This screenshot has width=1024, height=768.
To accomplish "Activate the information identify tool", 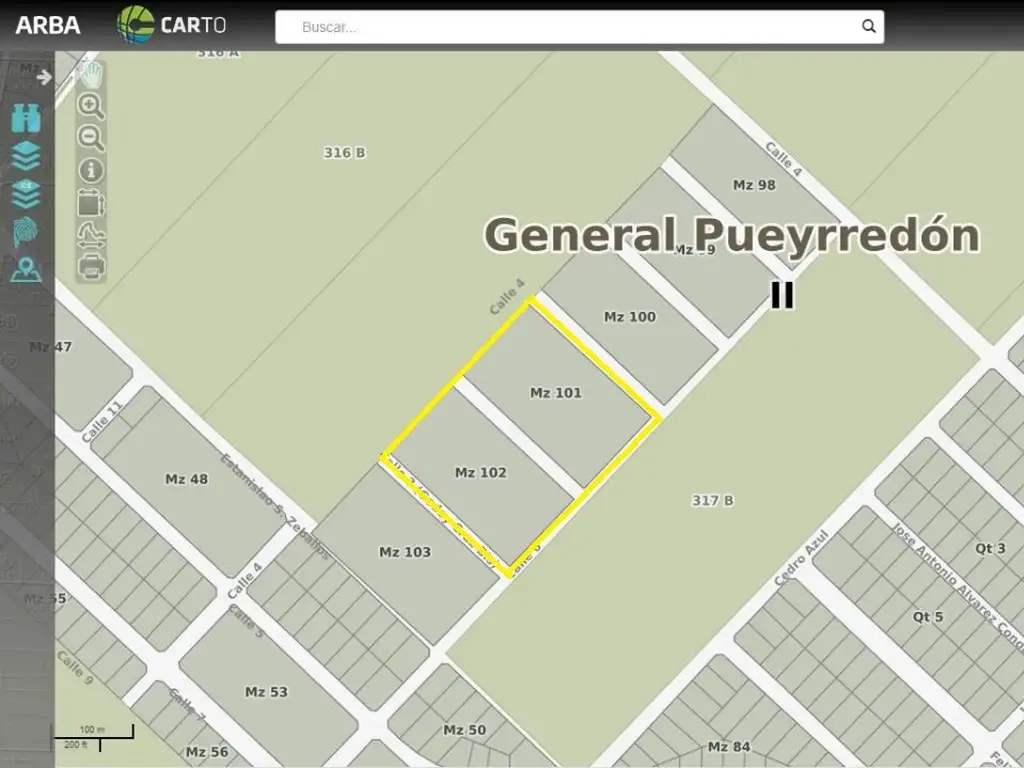I will pyautogui.click(x=91, y=170).
